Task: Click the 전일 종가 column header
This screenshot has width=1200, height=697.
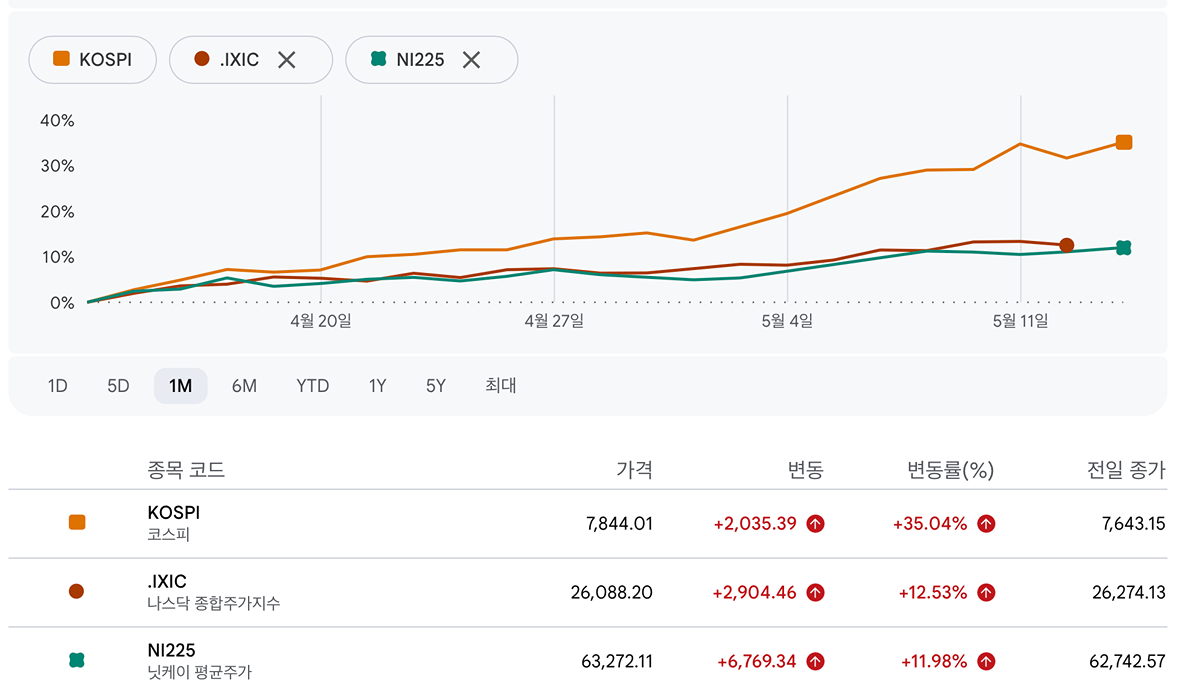Action: point(1127,470)
